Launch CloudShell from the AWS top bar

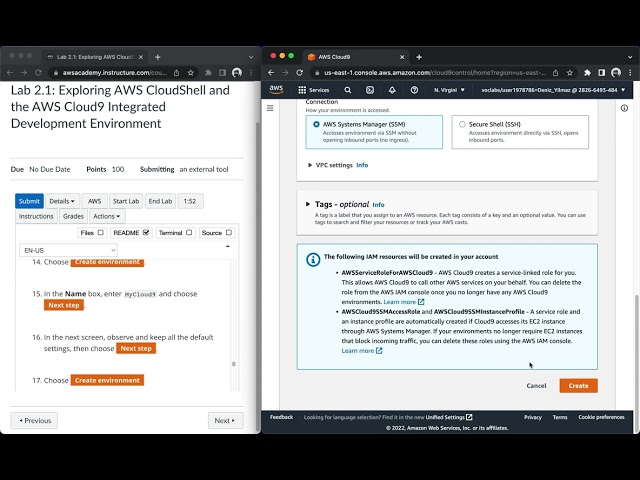point(369,90)
